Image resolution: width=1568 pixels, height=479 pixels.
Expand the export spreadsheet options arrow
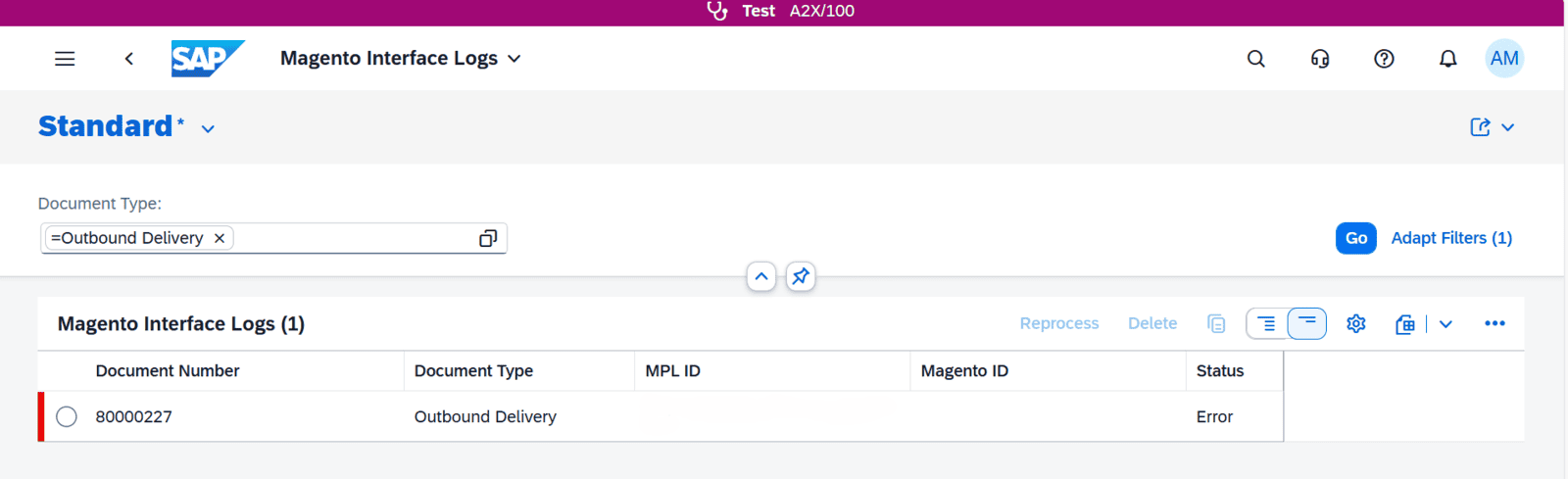coord(1445,323)
